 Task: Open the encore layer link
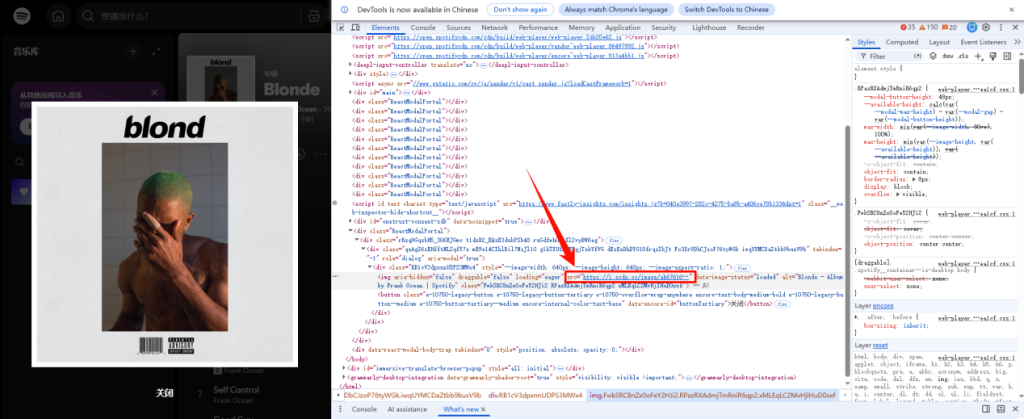(883, 305)
